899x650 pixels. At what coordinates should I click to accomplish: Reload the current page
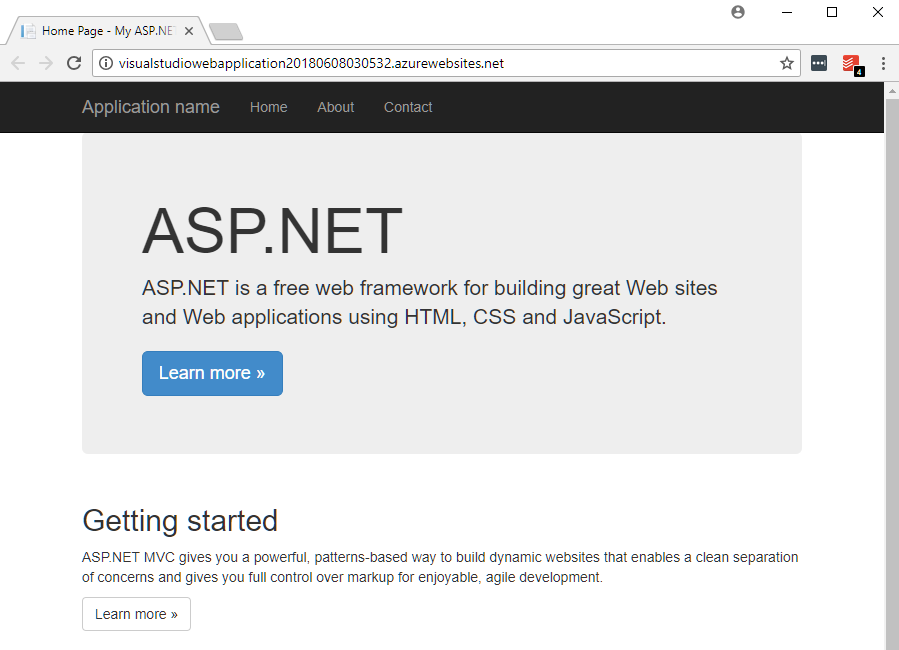pos(74,63)
